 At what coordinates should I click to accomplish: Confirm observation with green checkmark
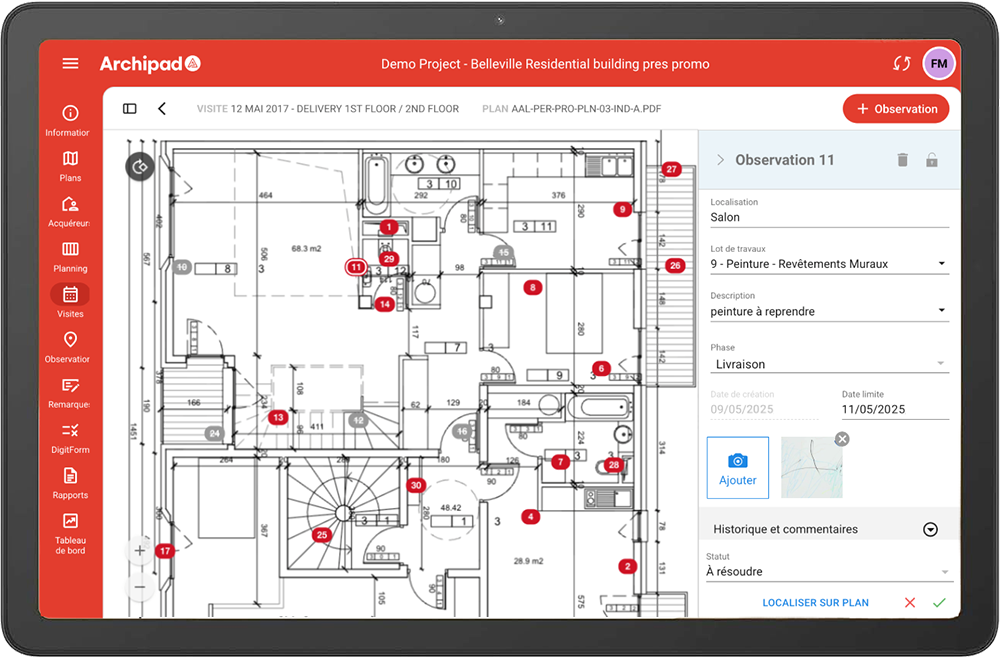(938, 603)
